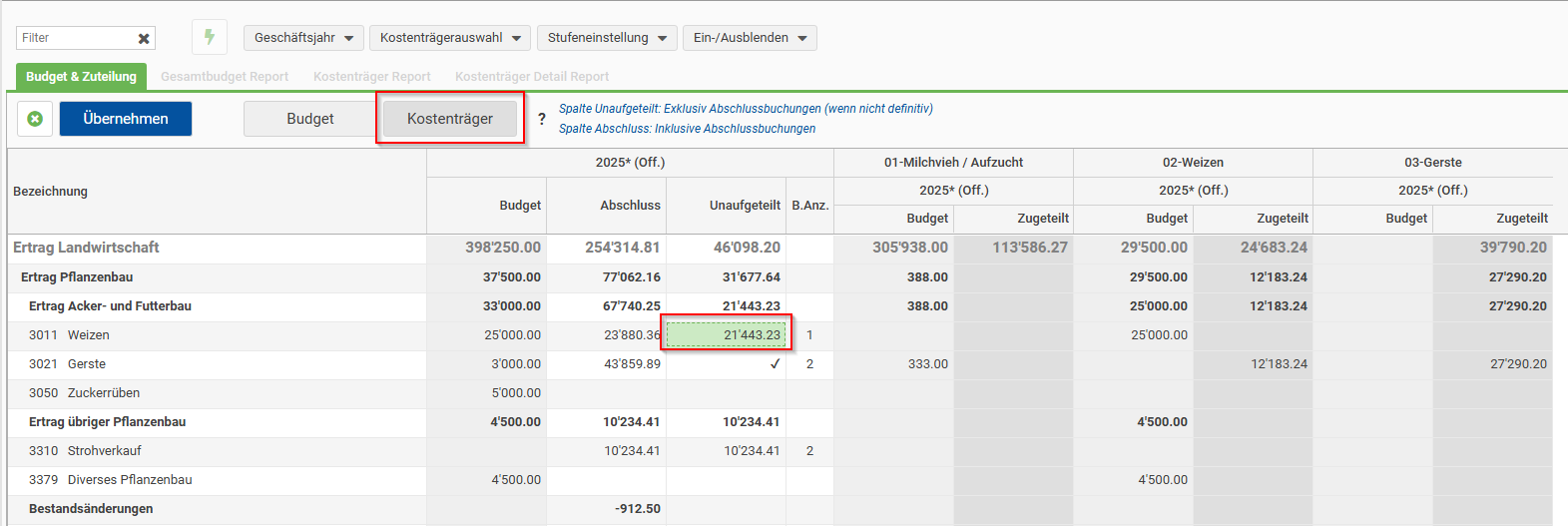Select the Kostenträger Detail Report tab
This screenshot has height=526, width=1568.
(532, 77)
